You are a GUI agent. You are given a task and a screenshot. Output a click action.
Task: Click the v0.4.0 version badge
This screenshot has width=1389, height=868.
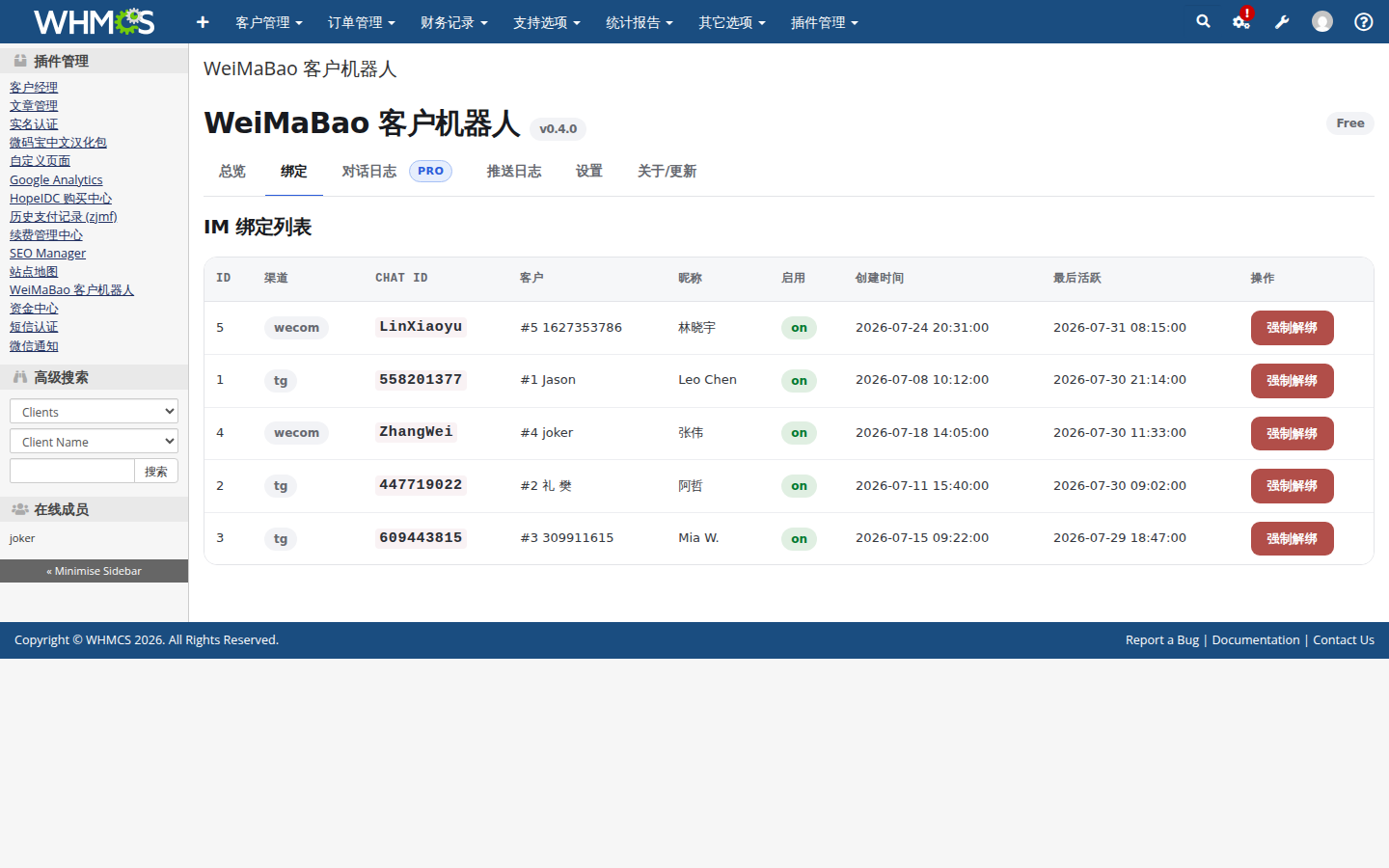[x=558, y=129]
